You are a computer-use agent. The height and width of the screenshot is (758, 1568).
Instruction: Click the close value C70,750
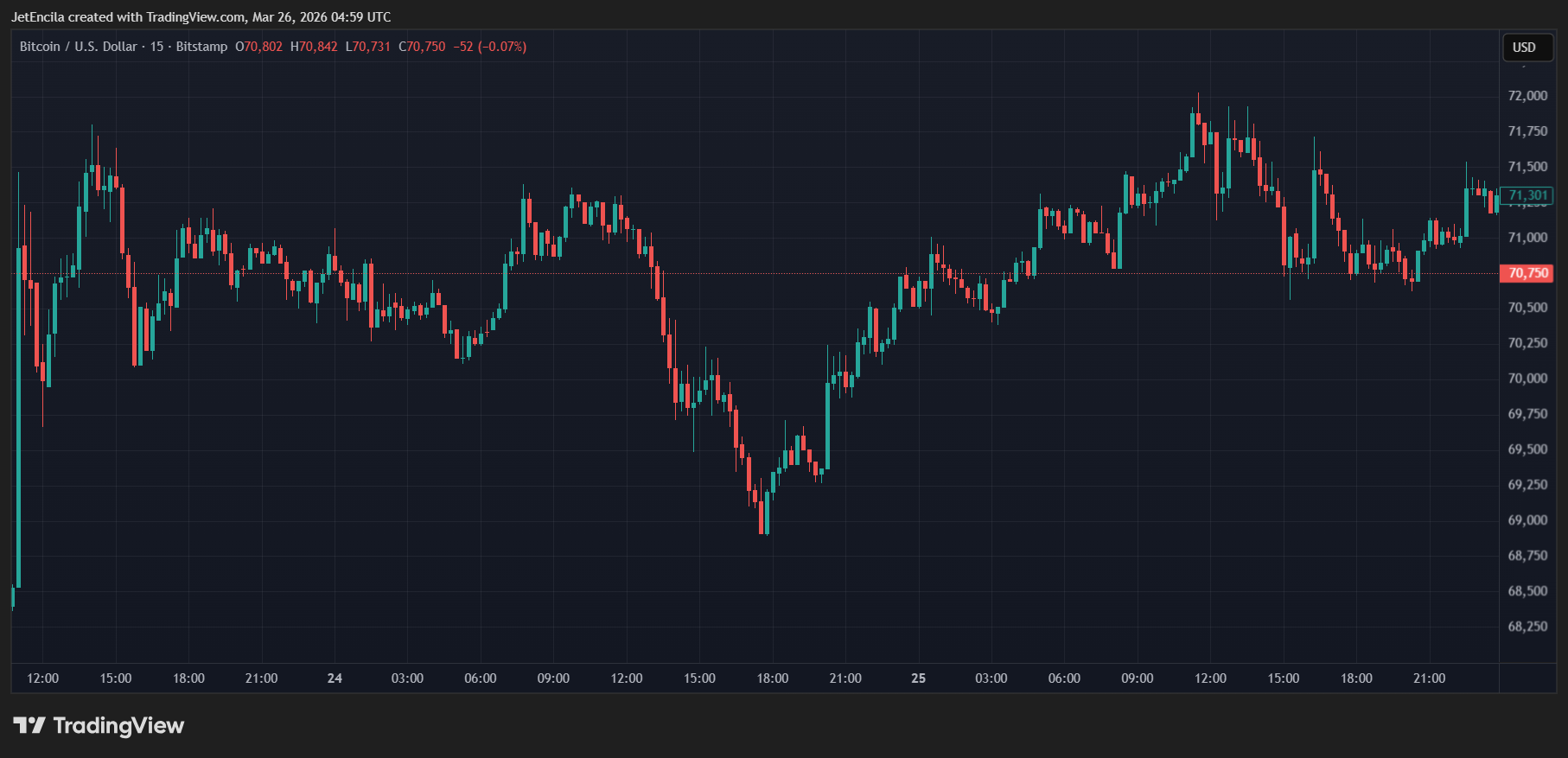tap(422, 47)
